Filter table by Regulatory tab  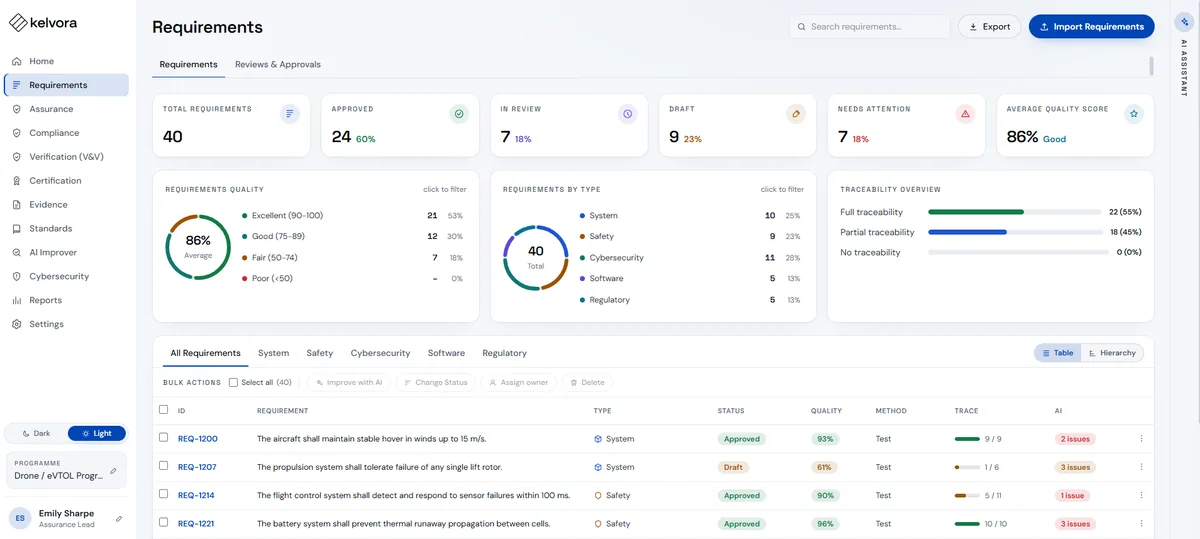504,353
